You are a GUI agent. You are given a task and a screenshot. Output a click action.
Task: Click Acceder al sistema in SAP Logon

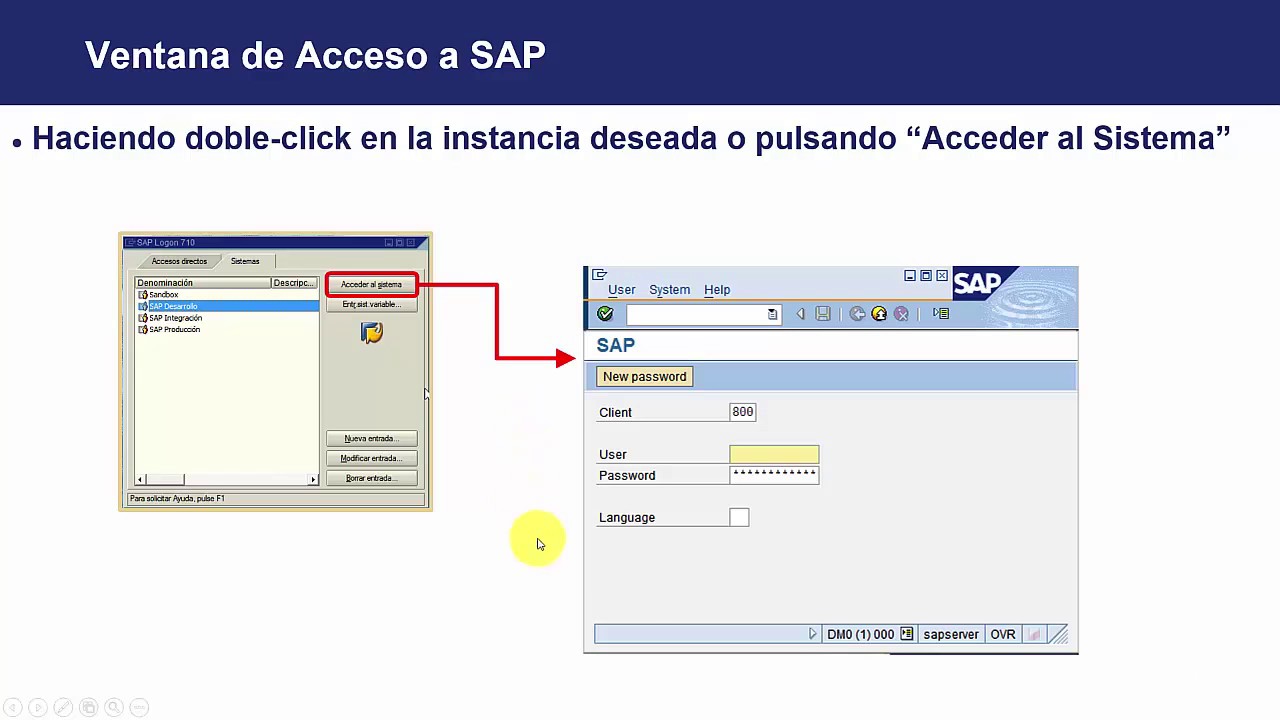(x=371, y=285)
